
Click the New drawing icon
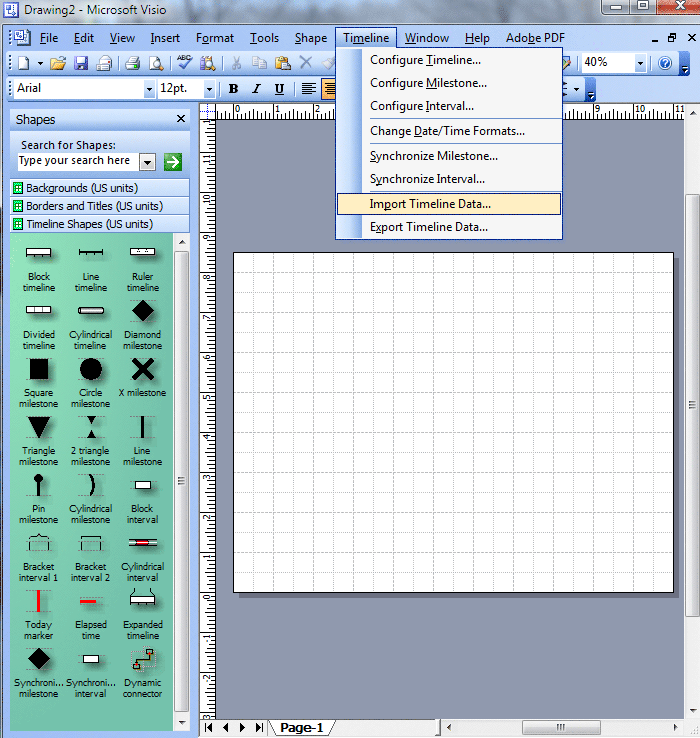(x=24, y=63)
